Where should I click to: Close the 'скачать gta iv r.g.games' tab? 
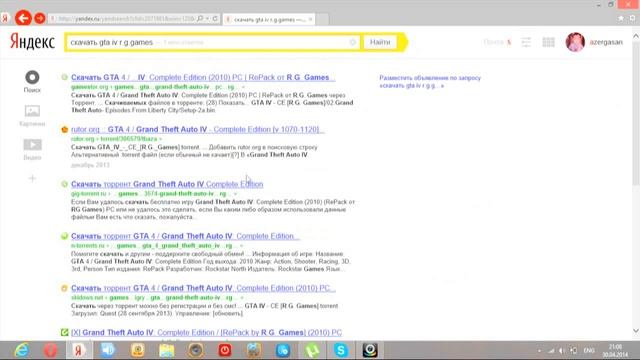310,19
